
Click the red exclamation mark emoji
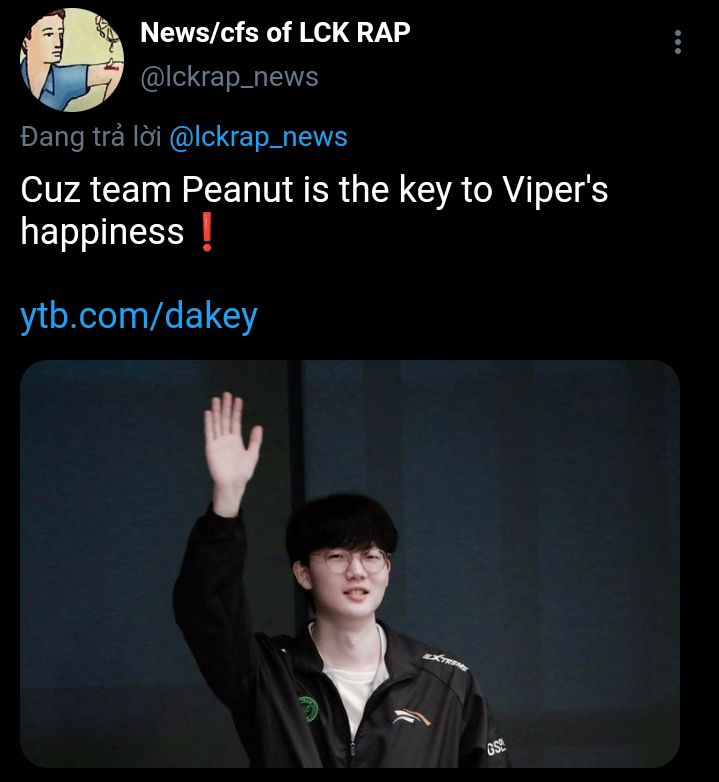(206, 234)
